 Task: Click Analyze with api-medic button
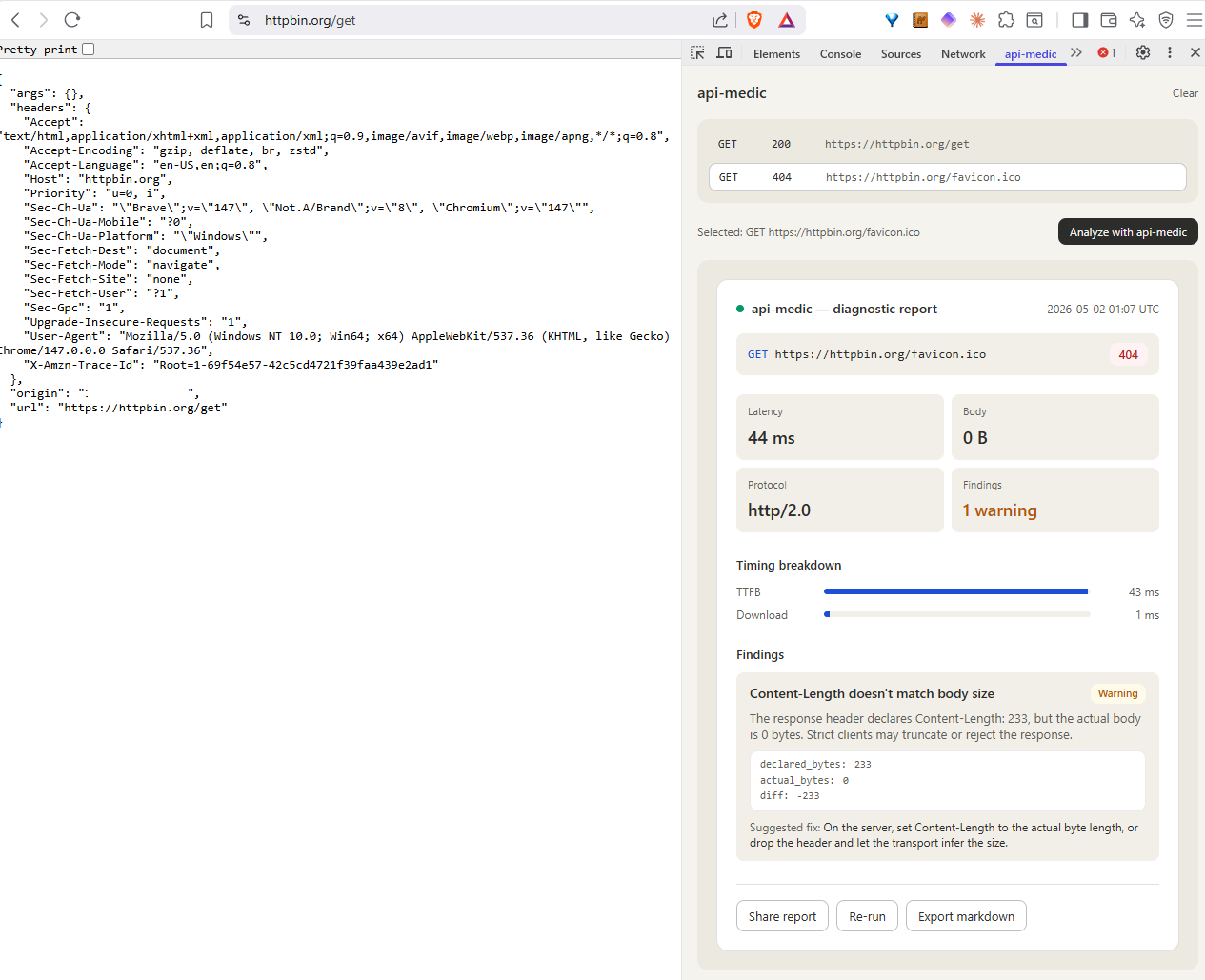[1128, 232]
